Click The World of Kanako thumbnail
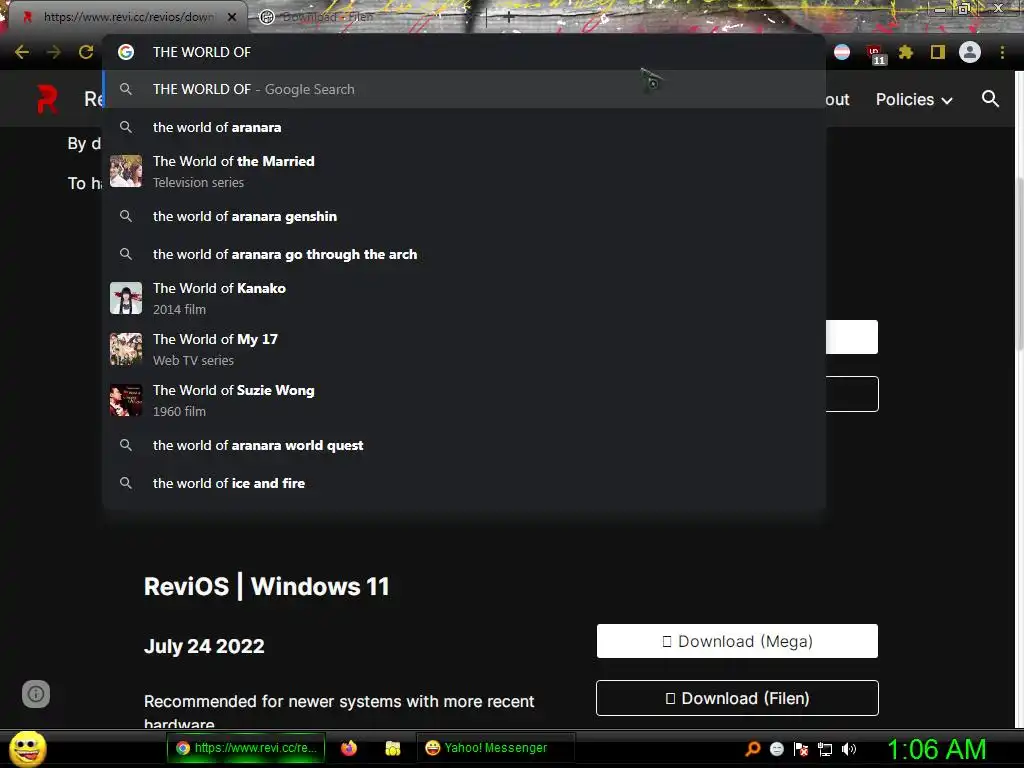The width and height of the screenshot is (1024, 768). 126,298
